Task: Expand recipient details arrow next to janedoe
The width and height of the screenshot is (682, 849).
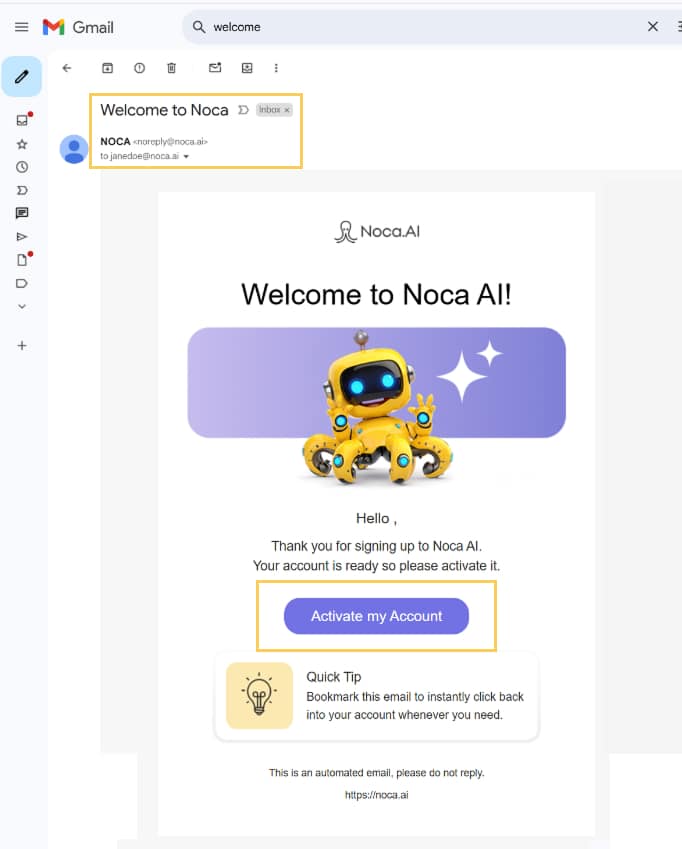Action: coord(186,156)
